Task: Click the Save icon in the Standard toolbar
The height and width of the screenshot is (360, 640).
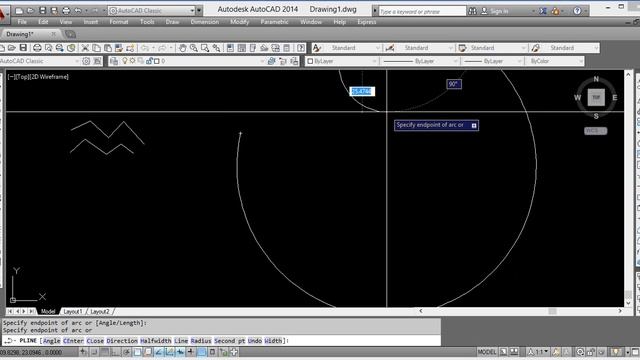Action: pyautogui.click(x=23, y=48)
